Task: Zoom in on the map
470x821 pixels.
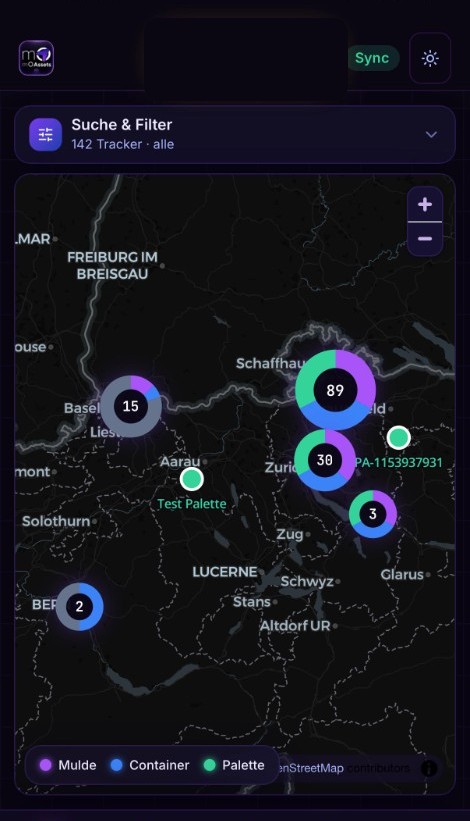Action: click(425, 204)
